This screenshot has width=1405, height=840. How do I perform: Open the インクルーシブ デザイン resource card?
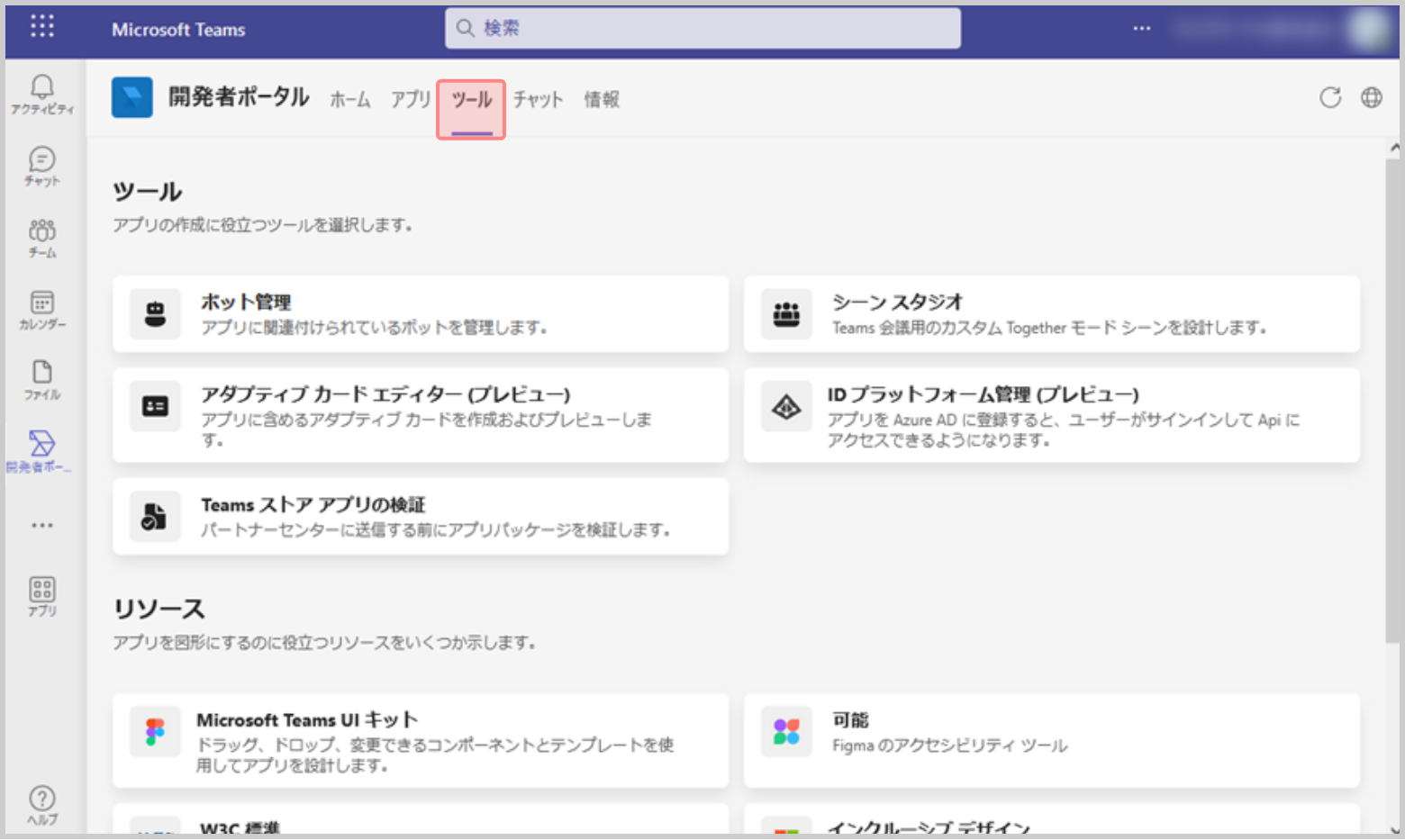(x=1052, y=819)
